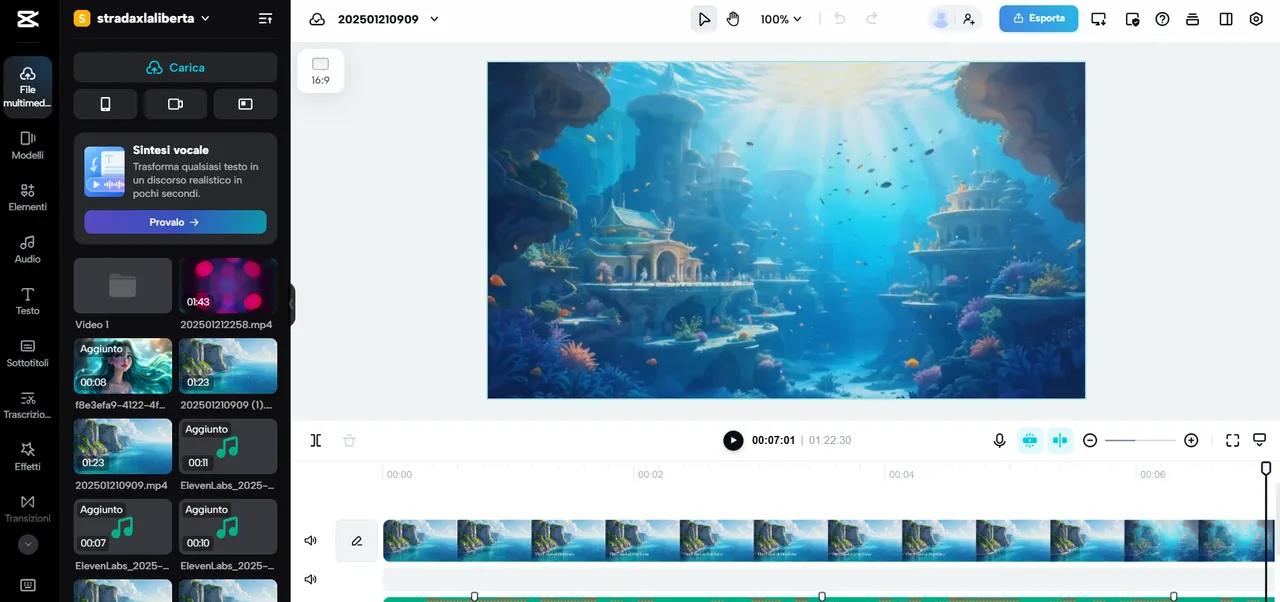The image size is (1280, 602).
Task: Expand more sidebar items with down chevron
Action: tap(28, 545)
